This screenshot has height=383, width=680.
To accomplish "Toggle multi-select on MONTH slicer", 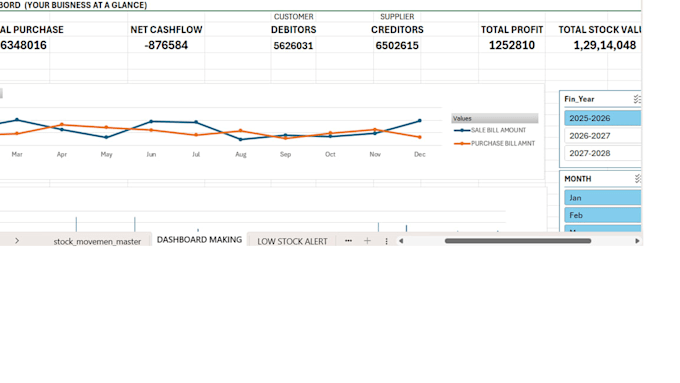I will click(638, 179).
